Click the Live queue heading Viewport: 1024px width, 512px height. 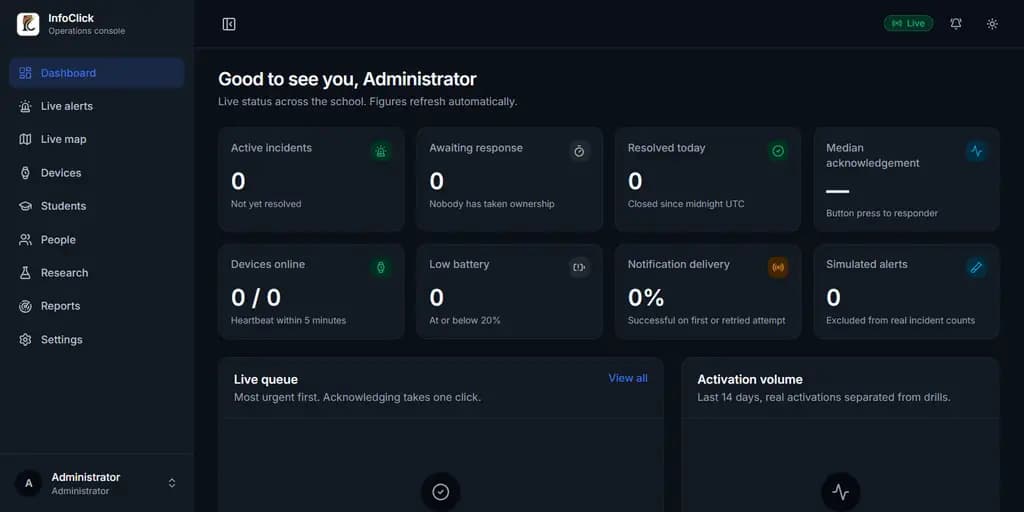266,379
